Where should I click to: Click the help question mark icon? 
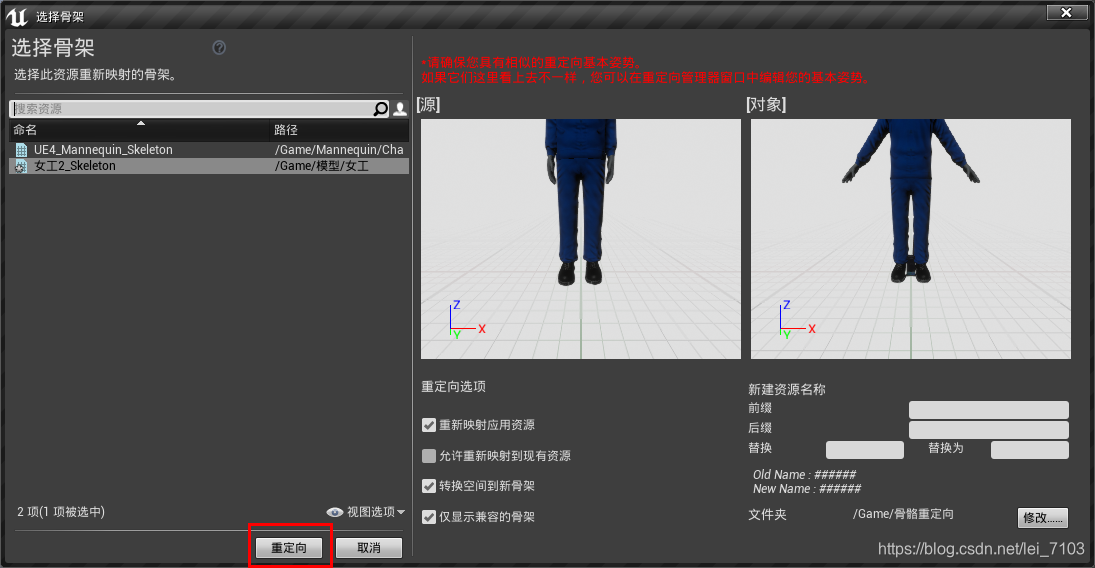pyautogui.click(x=219, y=48)
